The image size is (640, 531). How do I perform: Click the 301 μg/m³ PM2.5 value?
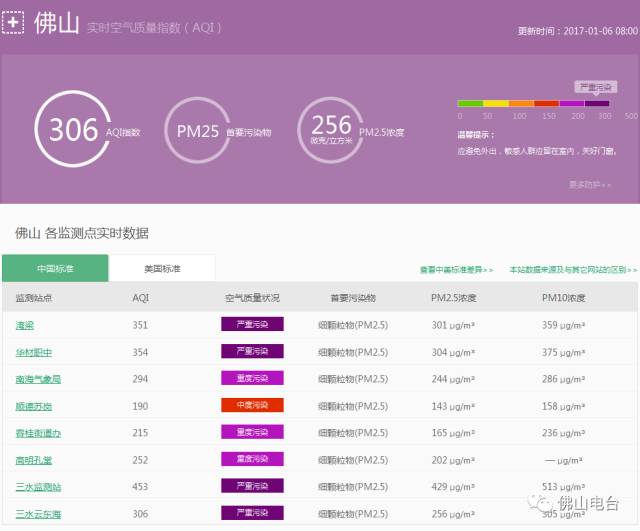pyautogui.click(x=453, y=325)
